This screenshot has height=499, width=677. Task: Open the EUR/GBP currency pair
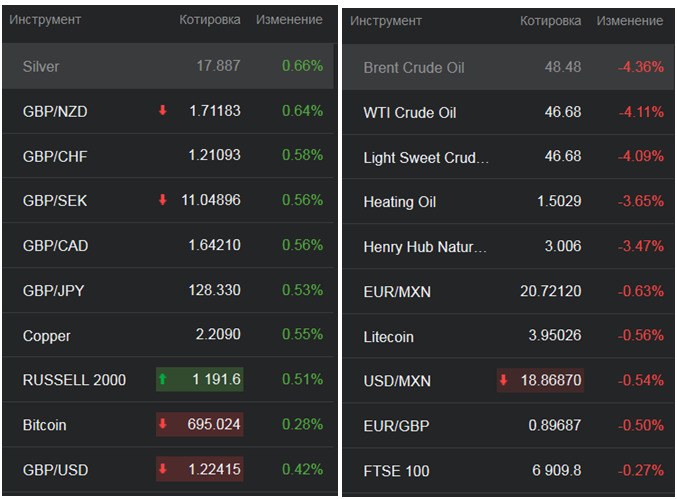coord(394,425)
